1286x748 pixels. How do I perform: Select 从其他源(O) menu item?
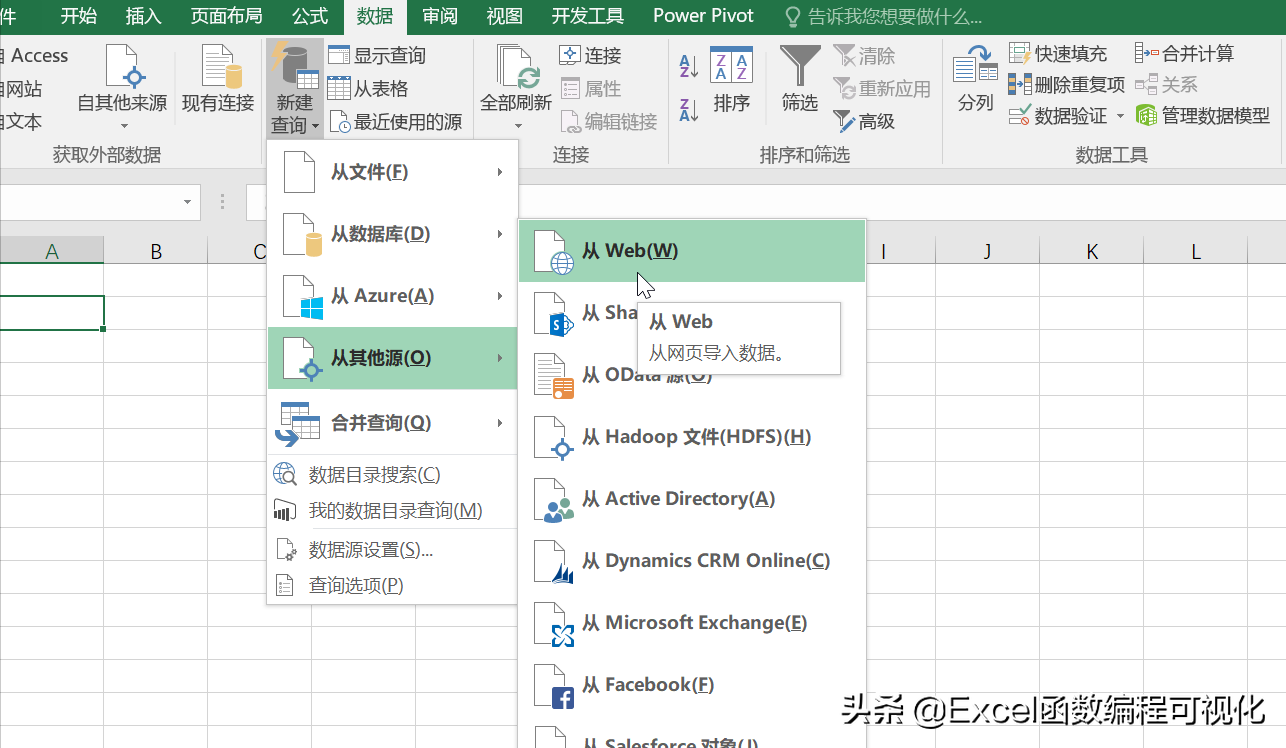point(392,358)
